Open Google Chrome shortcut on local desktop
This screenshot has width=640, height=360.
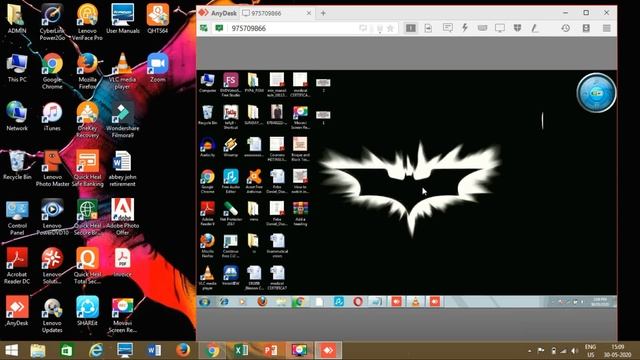(52, 71)
